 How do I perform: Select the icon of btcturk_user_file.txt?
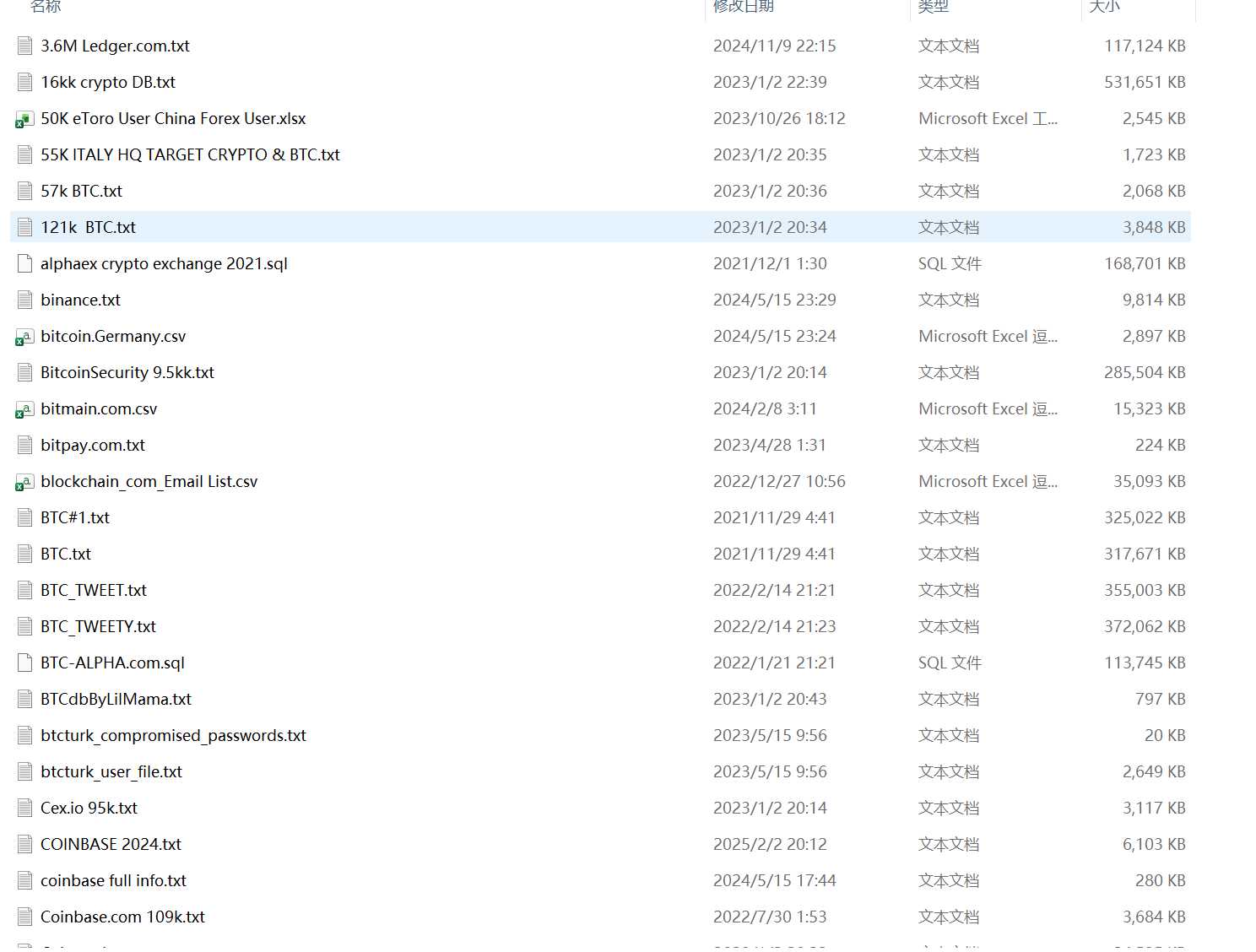tap(24, 771)
